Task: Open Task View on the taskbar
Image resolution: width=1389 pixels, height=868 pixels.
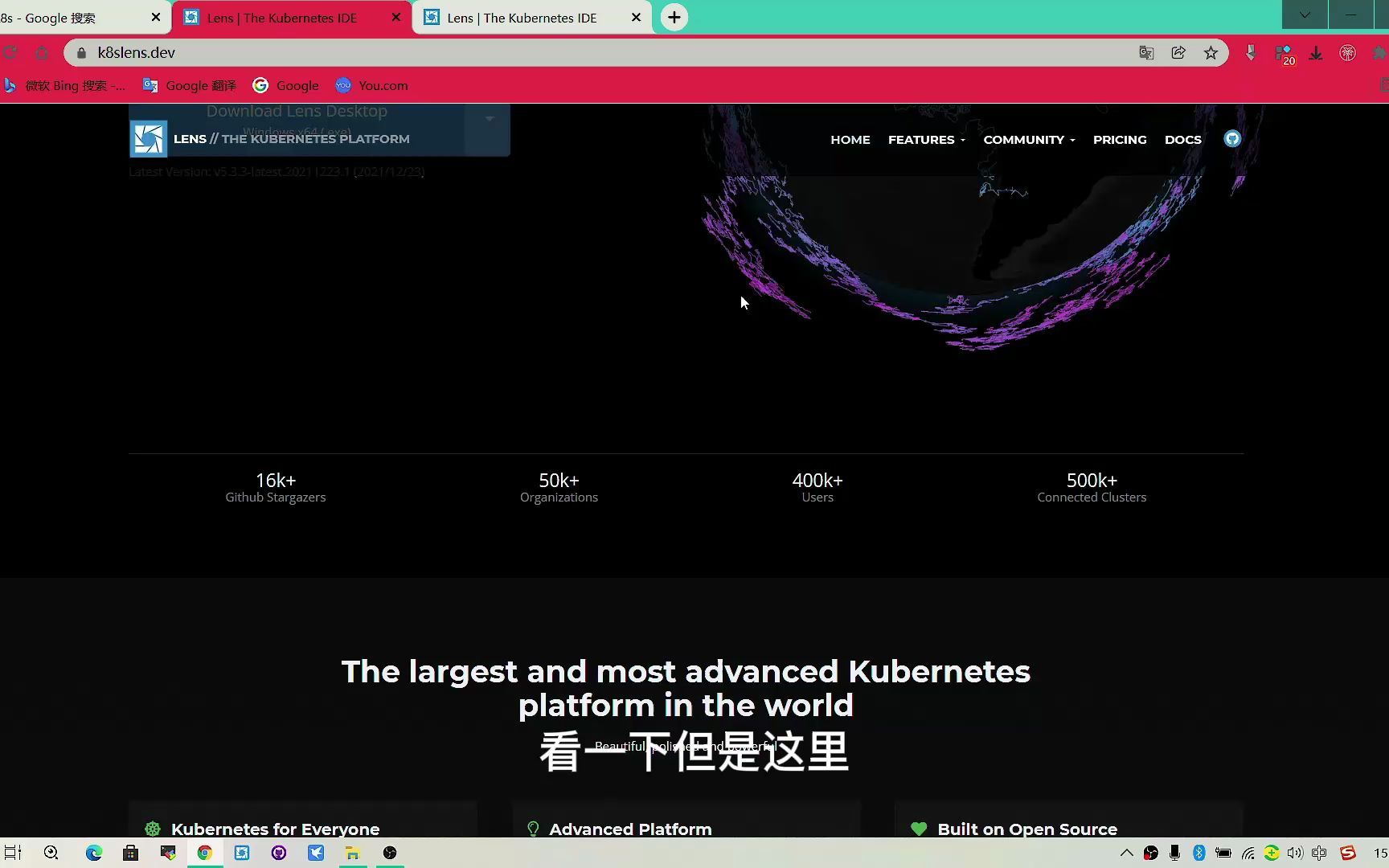Action: tap(13, 853)
